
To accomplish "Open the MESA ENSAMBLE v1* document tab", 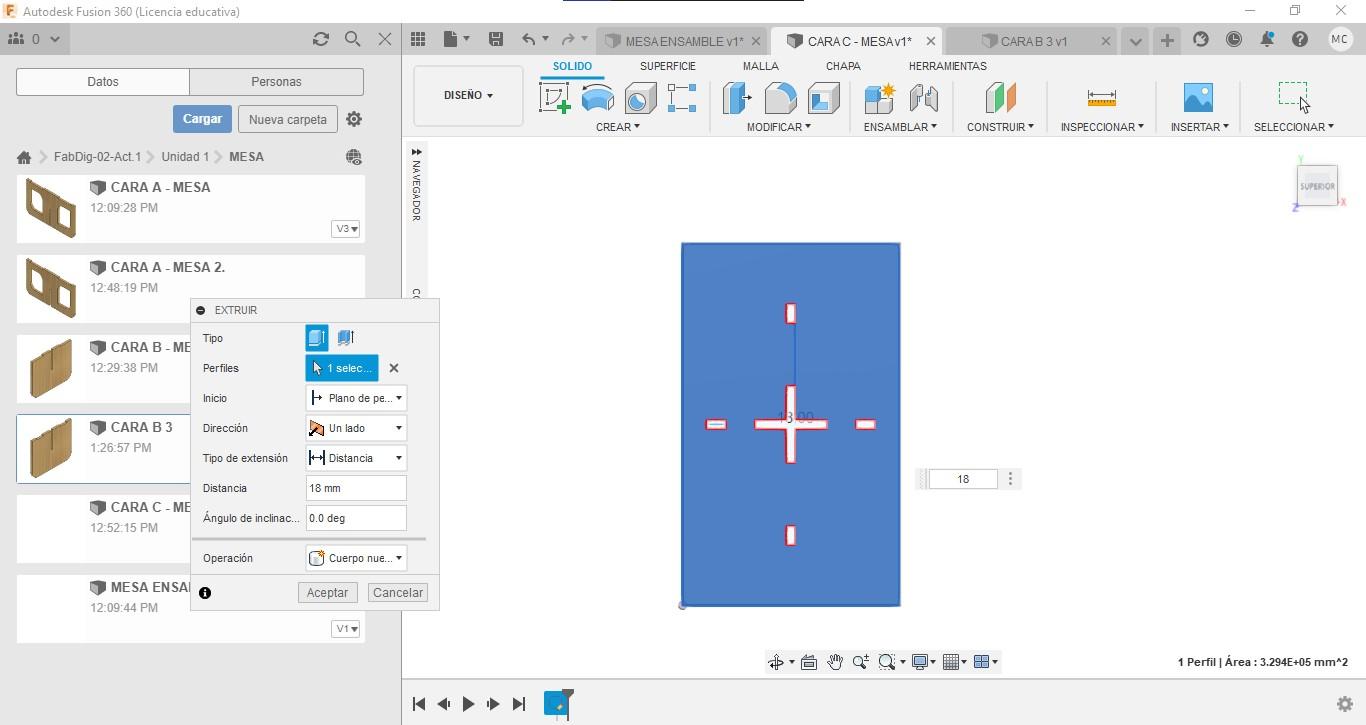I will tap(684, 41).
